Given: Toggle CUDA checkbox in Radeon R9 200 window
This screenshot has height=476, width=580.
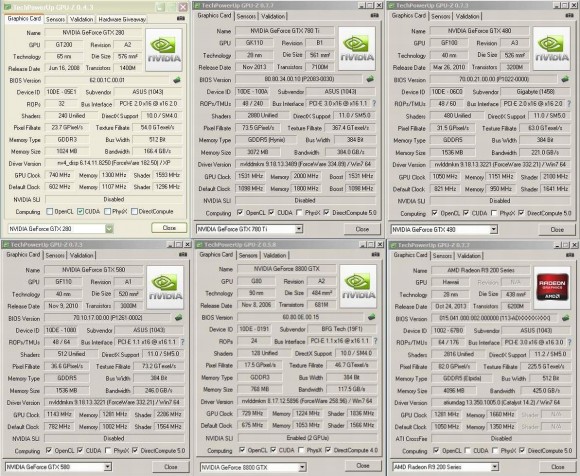Looking at the screenshot, I should click(x=468, y=450).
